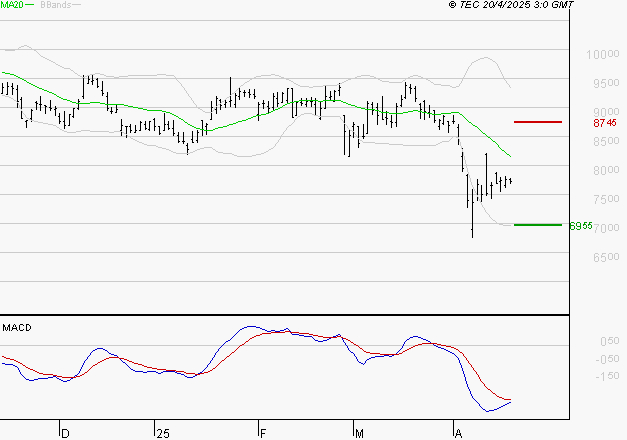This screenshot has width=627, height=440.
Task: Click the red resistance line at 8746
Action: pos(537,121)
